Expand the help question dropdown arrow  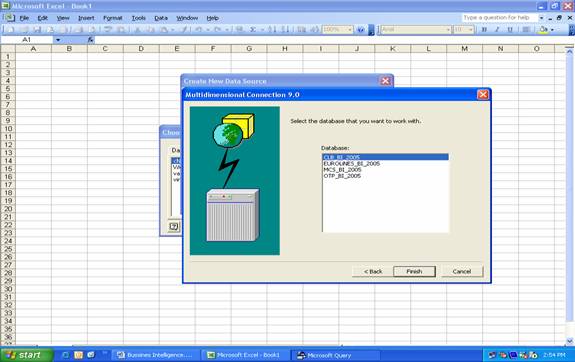[541, 18]
